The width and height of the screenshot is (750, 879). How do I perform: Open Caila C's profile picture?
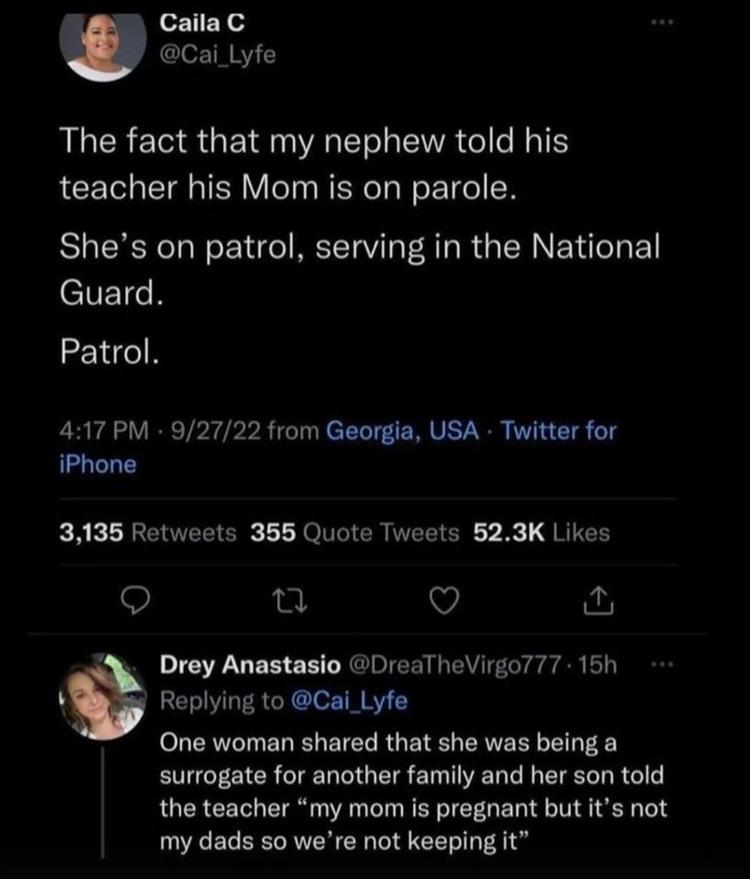click(99, 44)
